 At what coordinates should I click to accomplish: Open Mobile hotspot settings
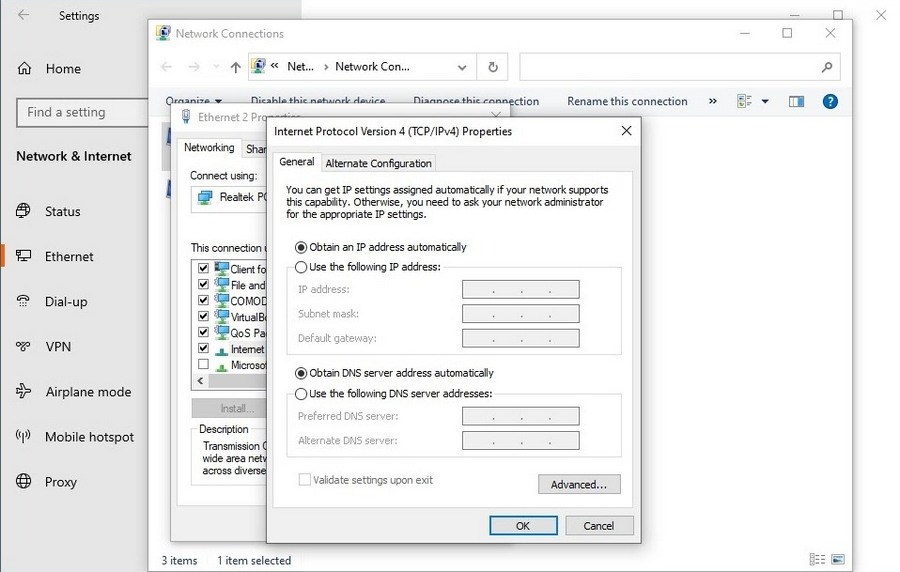[x=75, y=437]
